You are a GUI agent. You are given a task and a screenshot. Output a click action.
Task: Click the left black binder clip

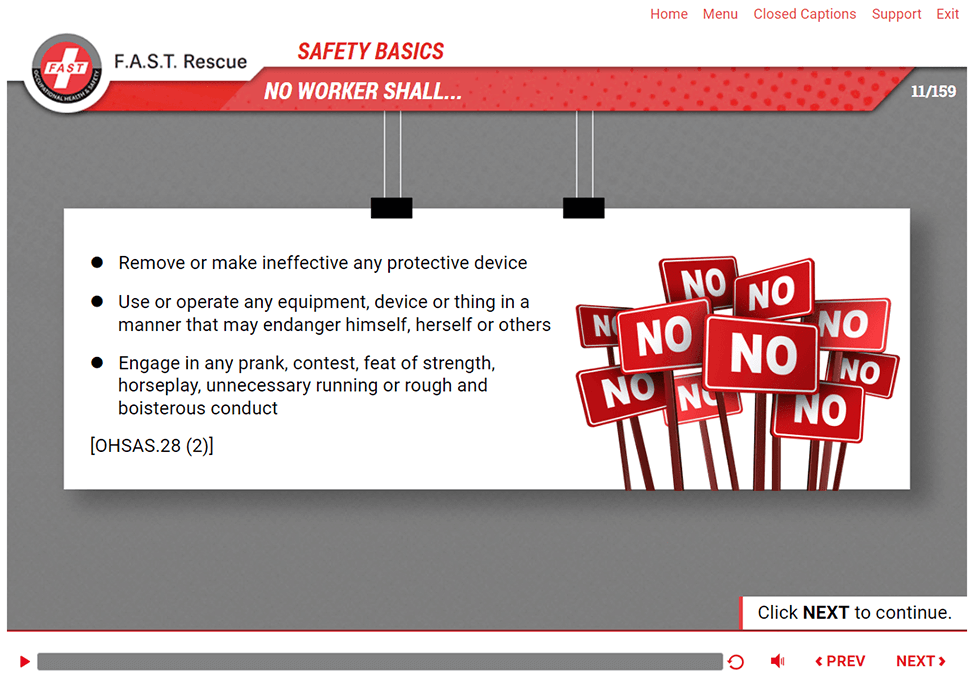click(391, 207)
